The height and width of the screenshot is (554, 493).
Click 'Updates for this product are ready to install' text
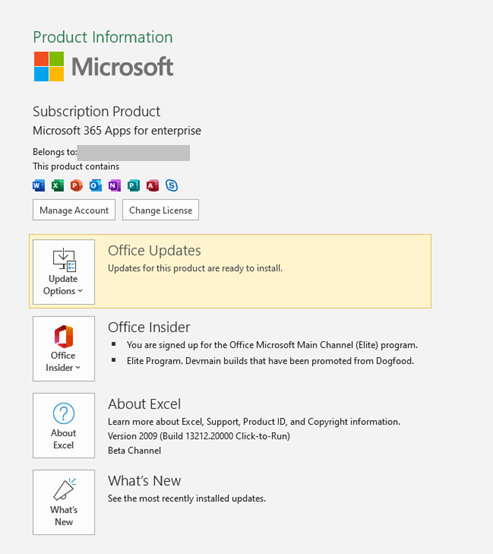pos(195,268)
